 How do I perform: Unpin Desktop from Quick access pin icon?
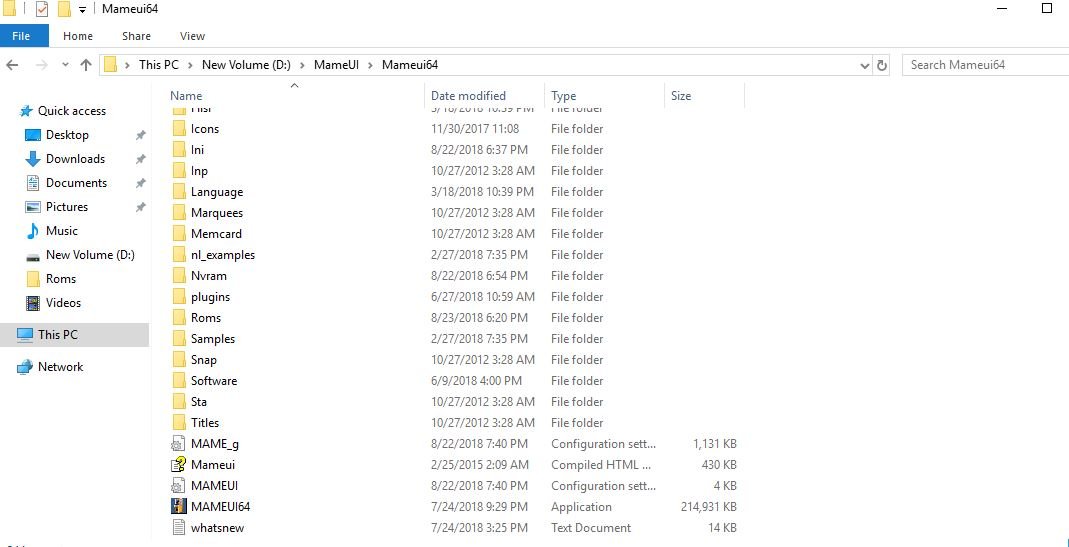tap(140, 135)
